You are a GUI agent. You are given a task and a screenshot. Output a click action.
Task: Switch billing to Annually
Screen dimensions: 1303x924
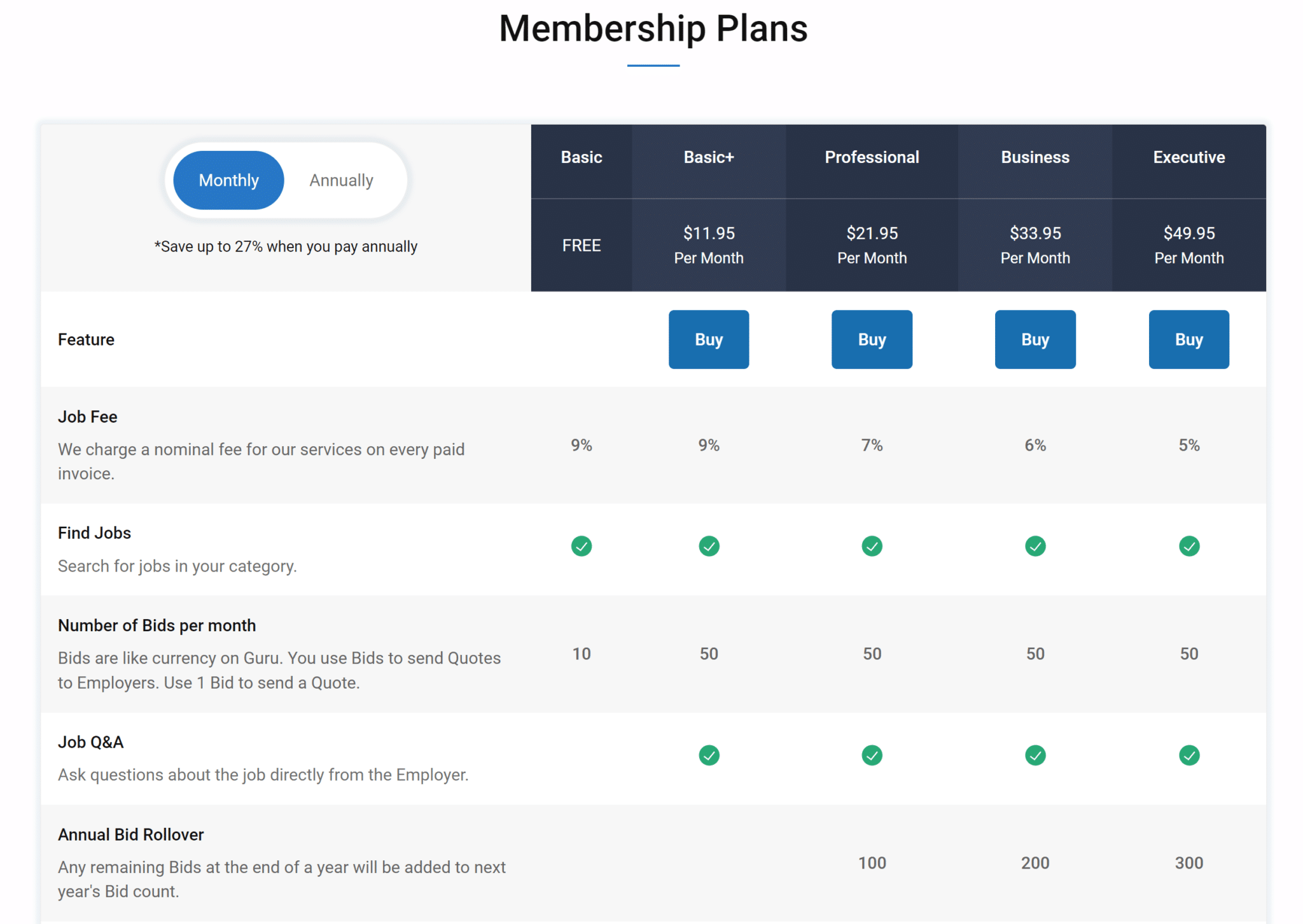click(341, 181)
